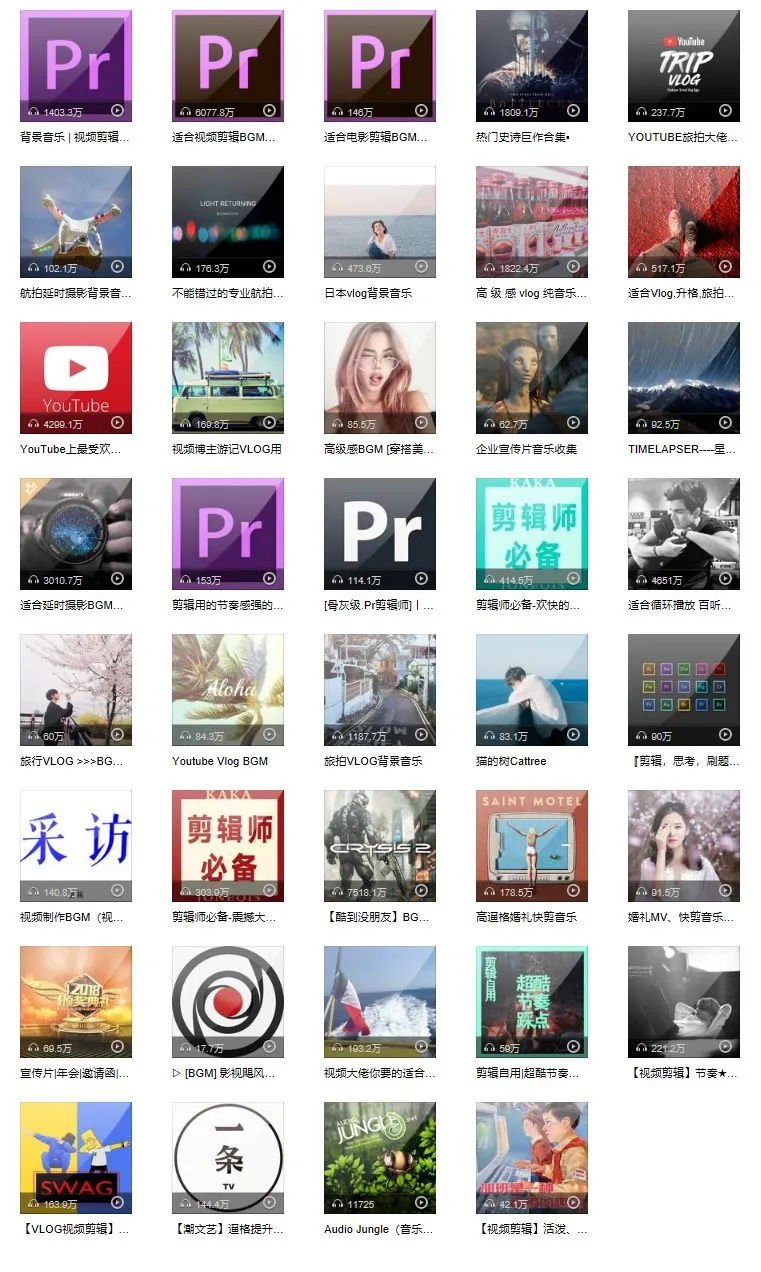
Task: Click play icon on TIMELAPSER starry cover
Action: (x=726, y=423)
